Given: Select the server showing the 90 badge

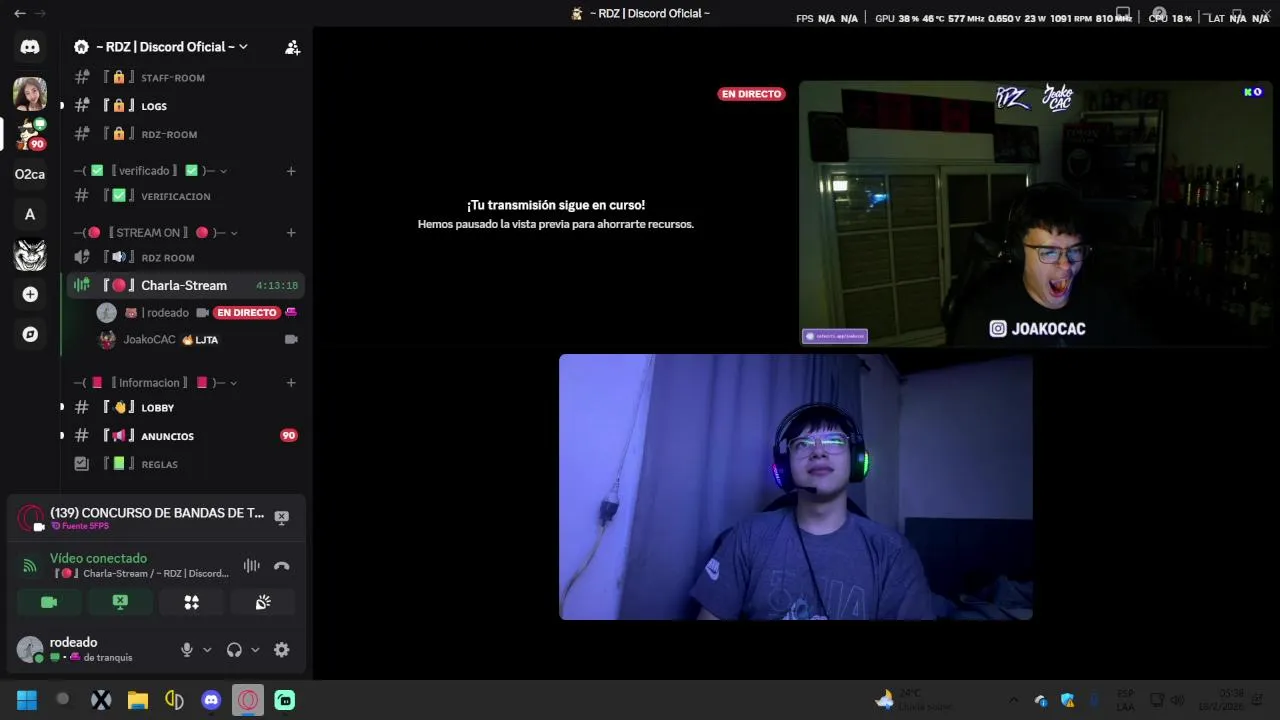Looking at the screenshot, I should pos(30,134).
